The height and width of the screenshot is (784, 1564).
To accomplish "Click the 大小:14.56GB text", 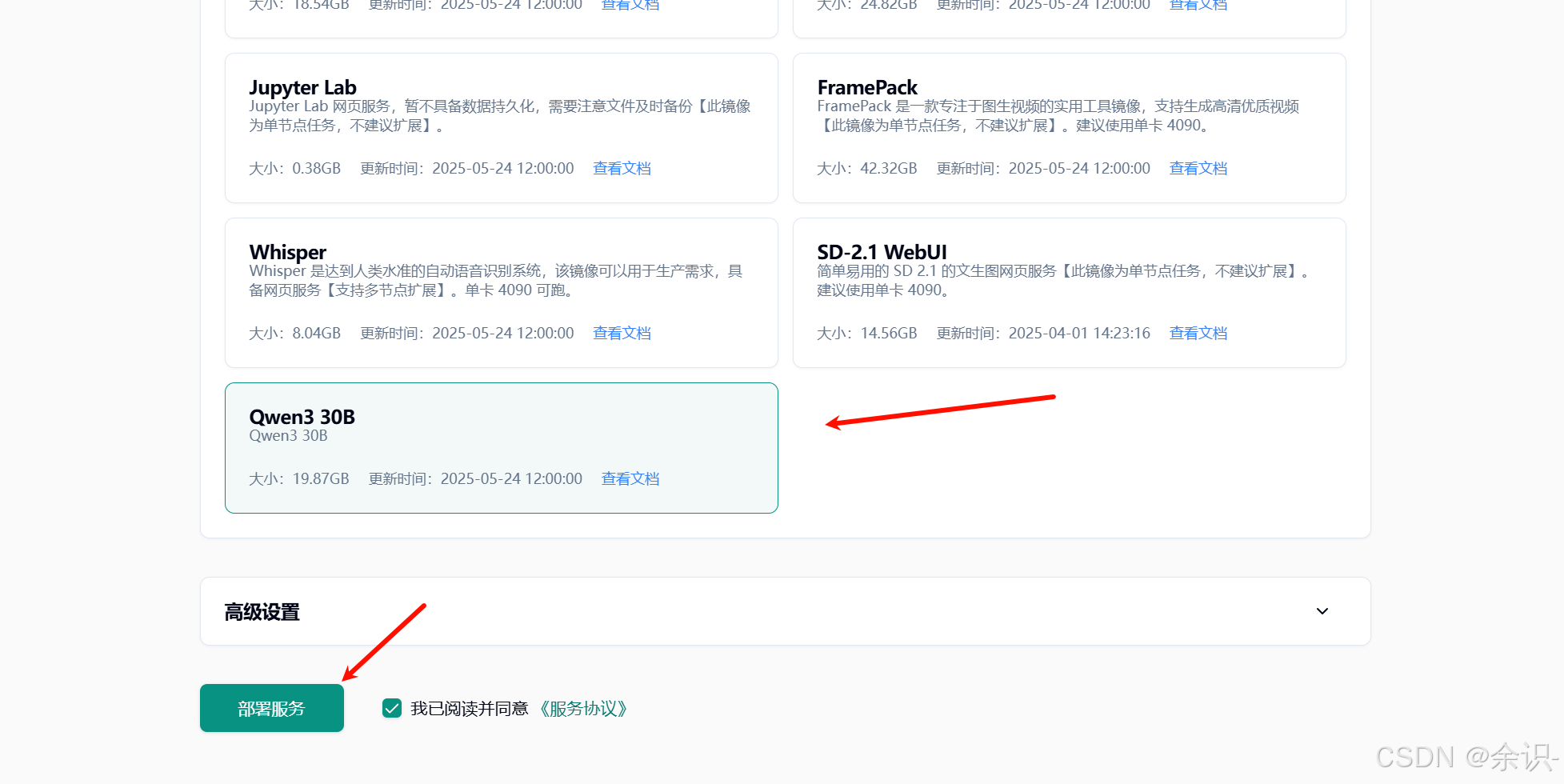I will point(867,333).
